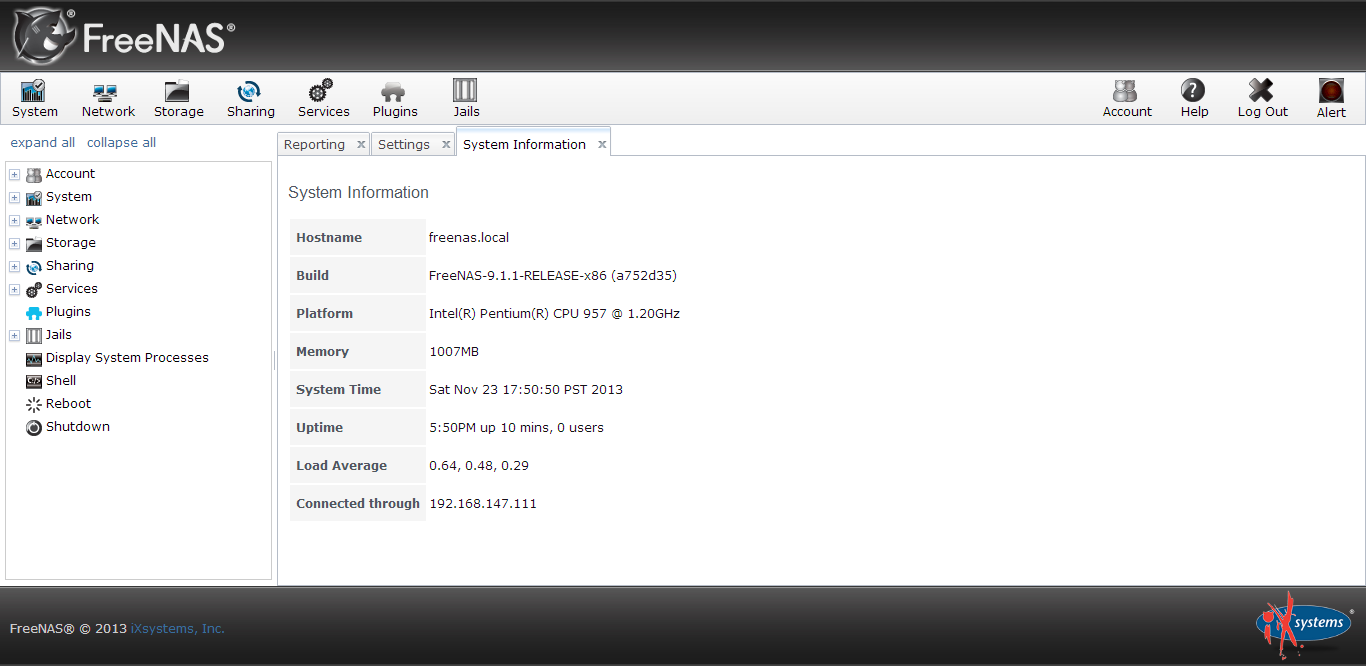The width and height of the screenshot is (1366, 666).
Task: Open the System toolbar icon
Action: point(35,99)
